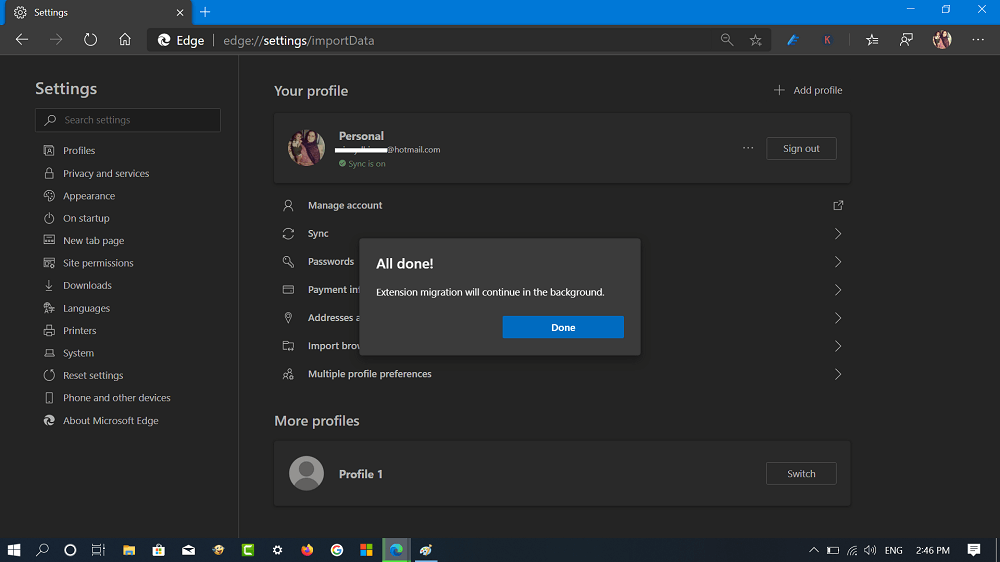Open the Windows Start menu

point(13,550)
